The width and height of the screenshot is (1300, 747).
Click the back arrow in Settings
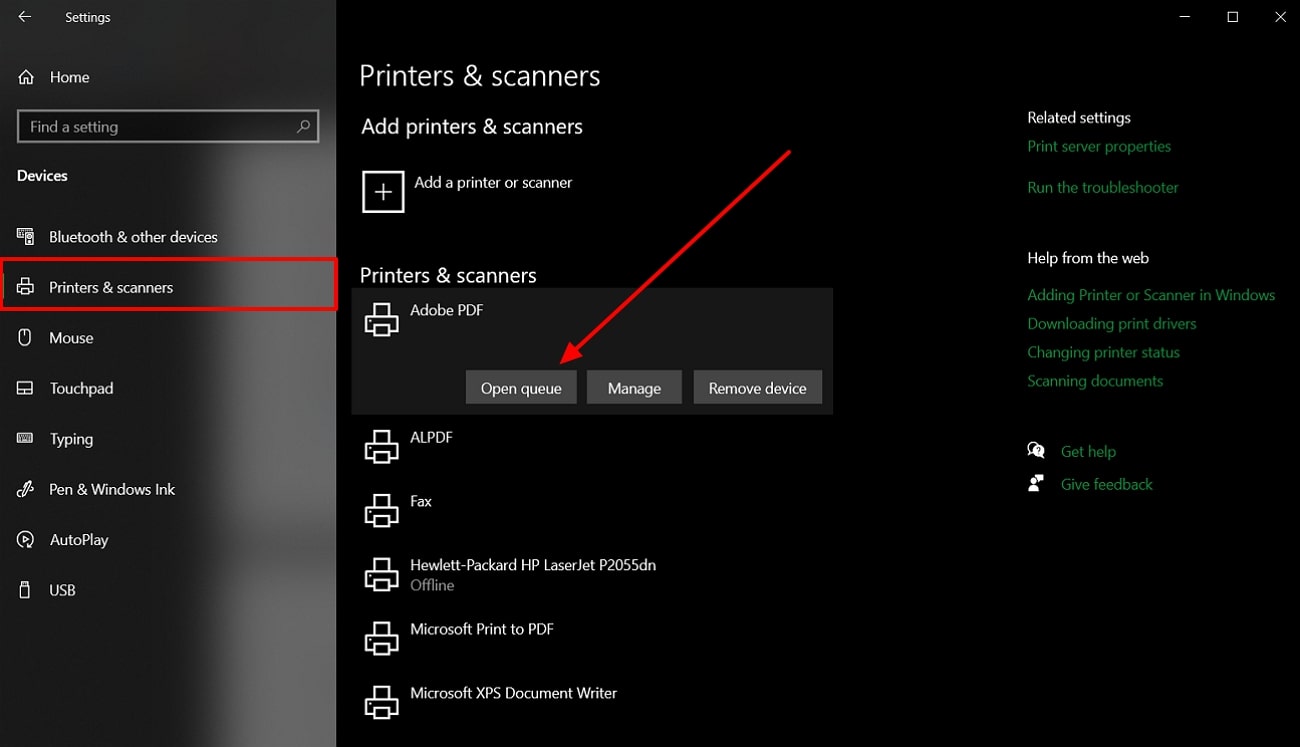tap(25, 17)
